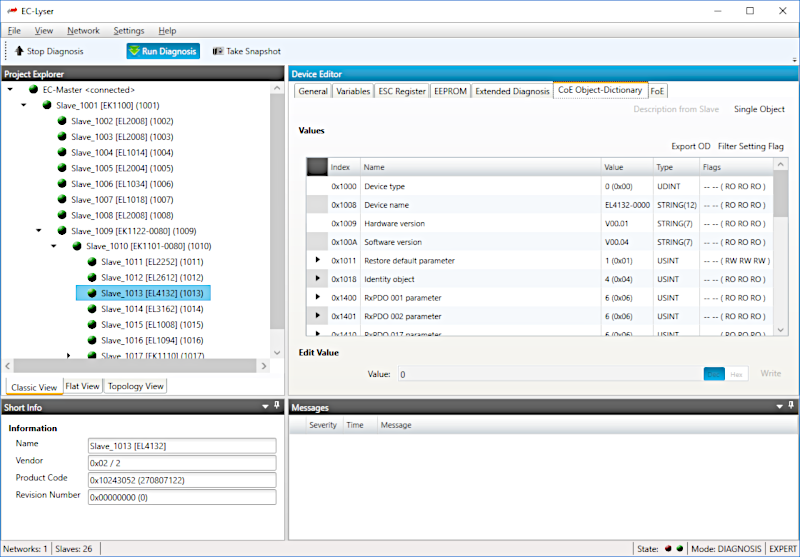Click the Run Diagnosis button icon
Viewport: 800px width, 557px height.
pyautogui.click(x=134, y=51)
